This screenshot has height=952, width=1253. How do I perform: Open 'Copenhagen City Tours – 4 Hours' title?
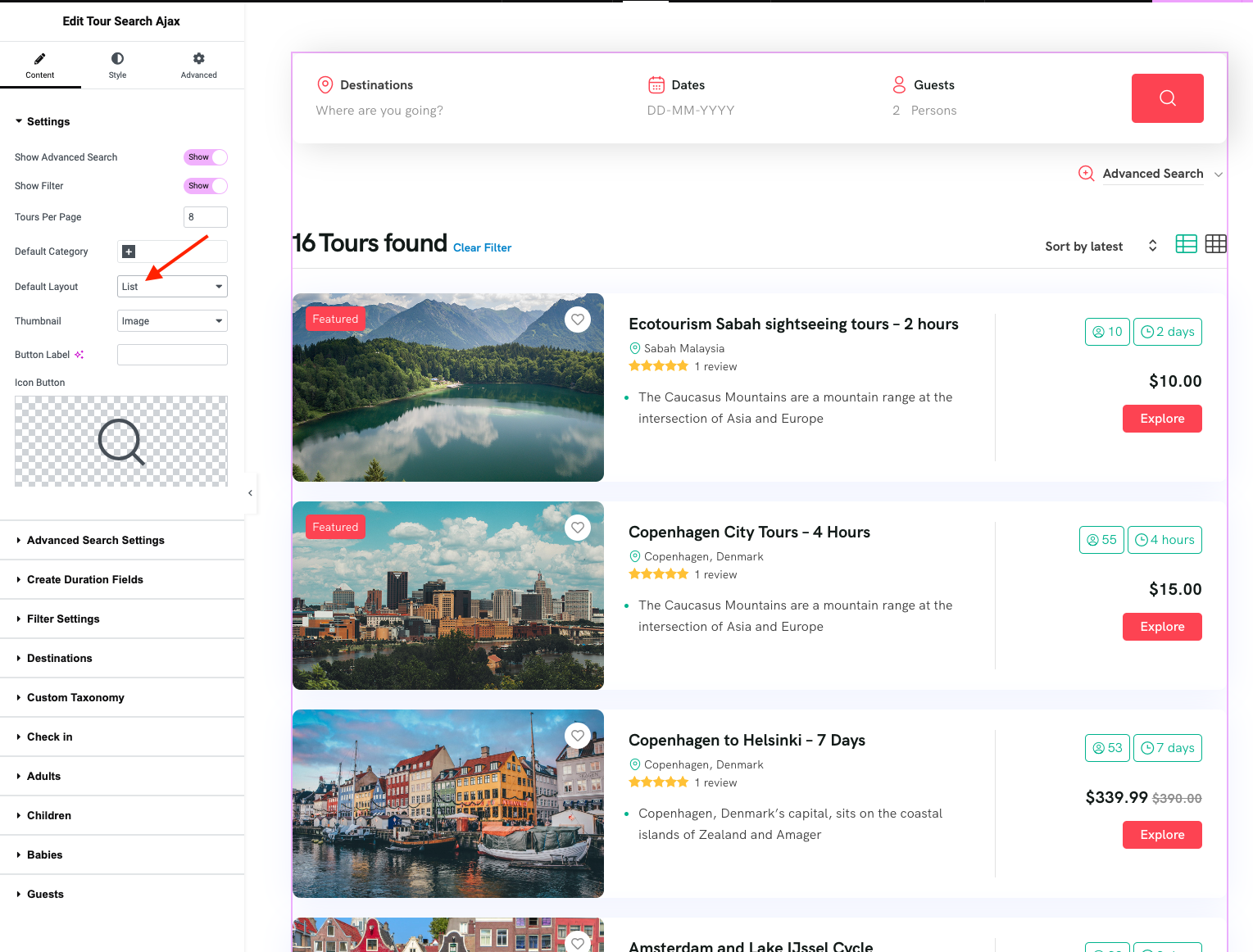point(749,533)
